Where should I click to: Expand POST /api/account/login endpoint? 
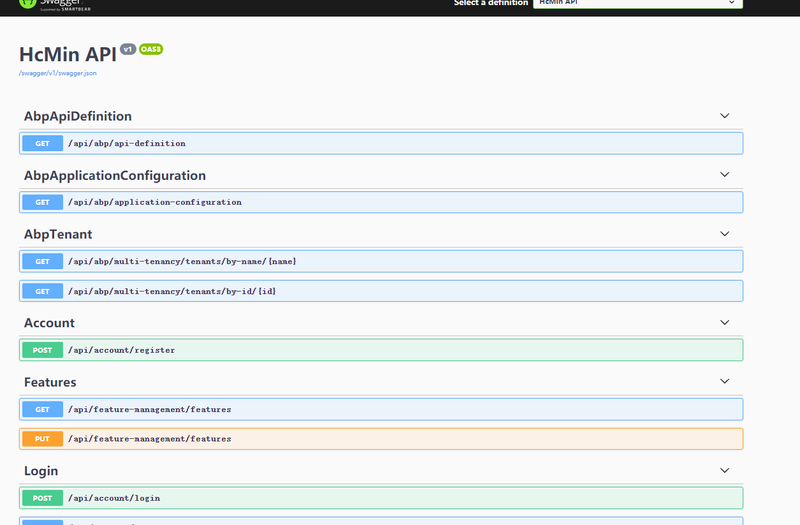pyautogui.click(x=381, y=498)
